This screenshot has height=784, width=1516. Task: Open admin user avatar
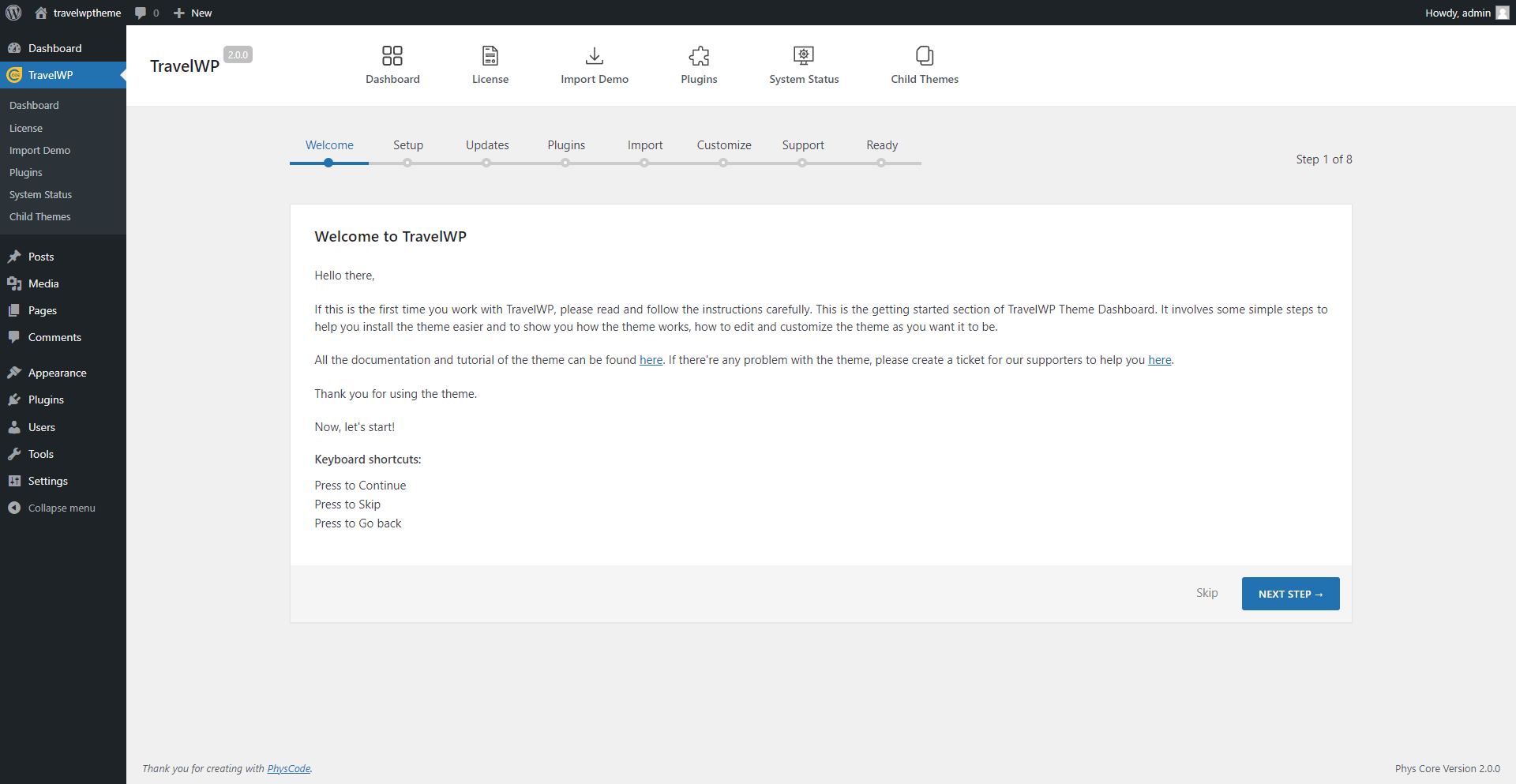1502,13
